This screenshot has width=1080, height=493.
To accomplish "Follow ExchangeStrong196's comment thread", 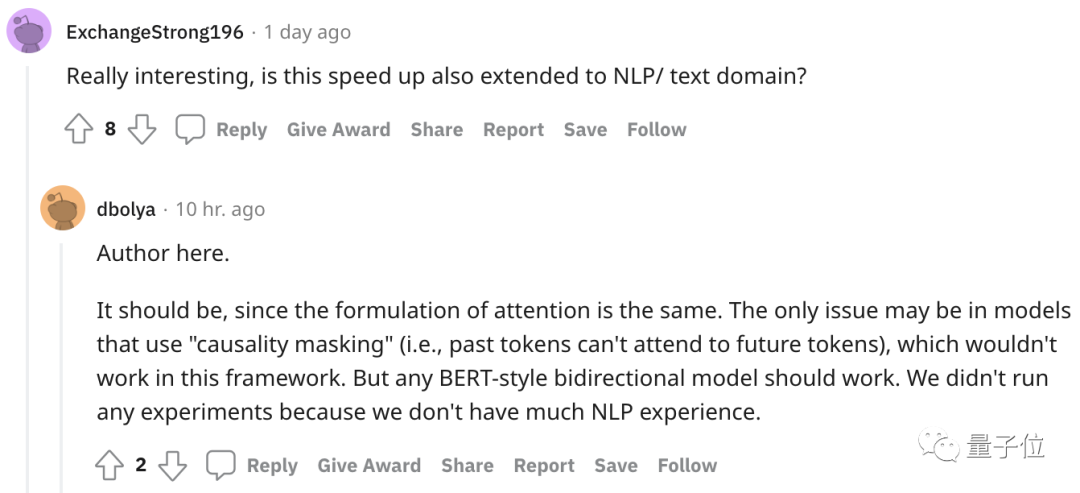I will [x=656, y=130].
